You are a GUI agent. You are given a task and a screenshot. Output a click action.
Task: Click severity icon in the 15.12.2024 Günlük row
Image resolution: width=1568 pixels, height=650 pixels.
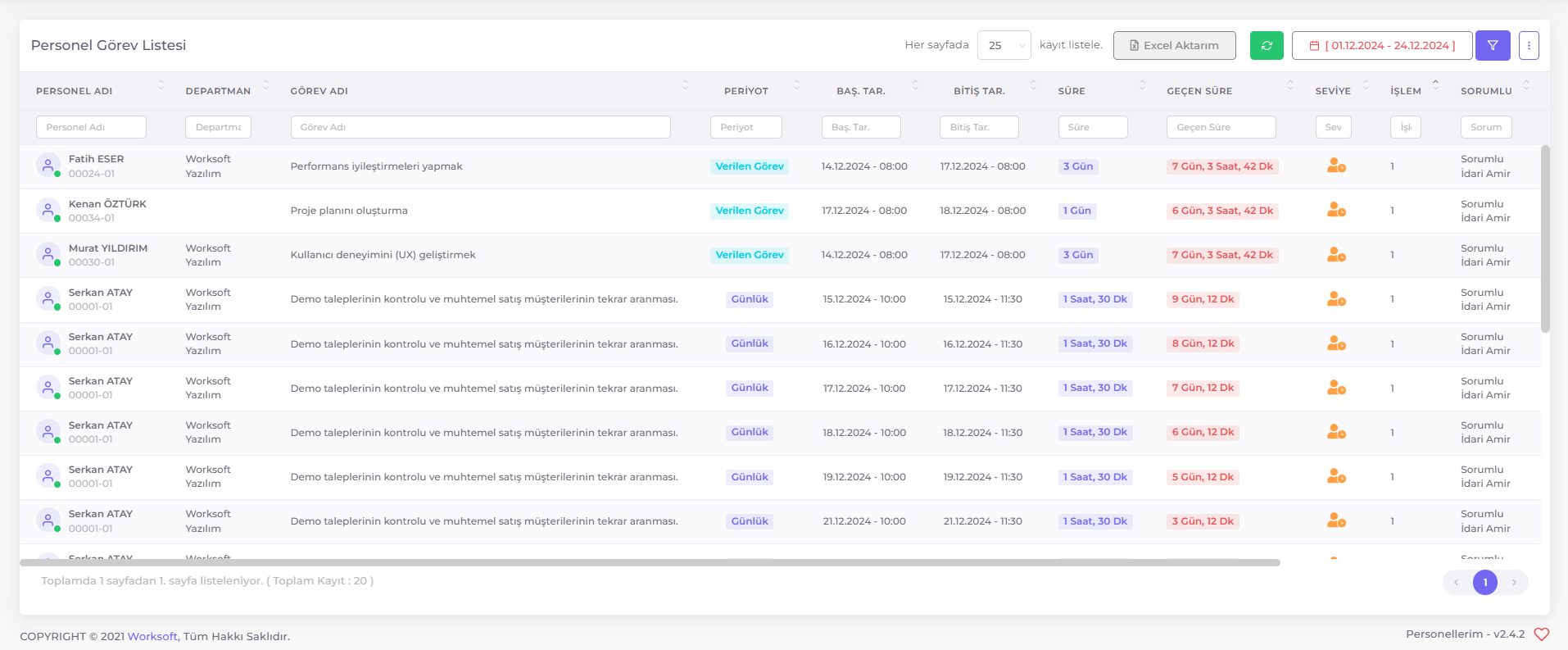click(x=1336, y=299)
